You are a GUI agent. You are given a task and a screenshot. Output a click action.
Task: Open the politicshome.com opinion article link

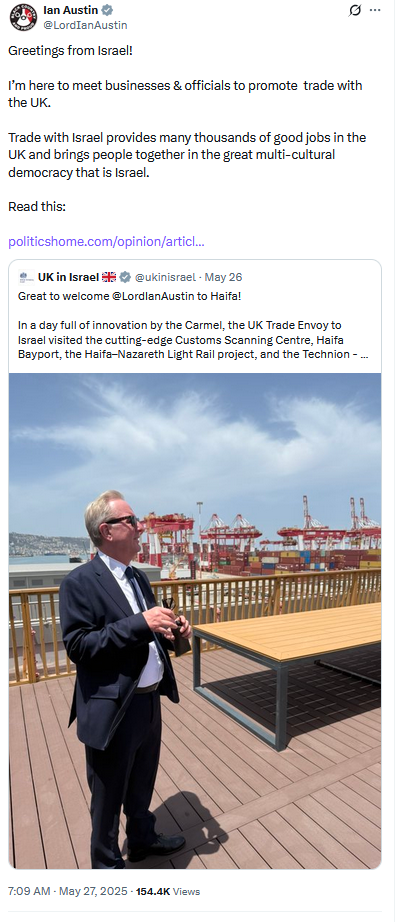(106, 242)
